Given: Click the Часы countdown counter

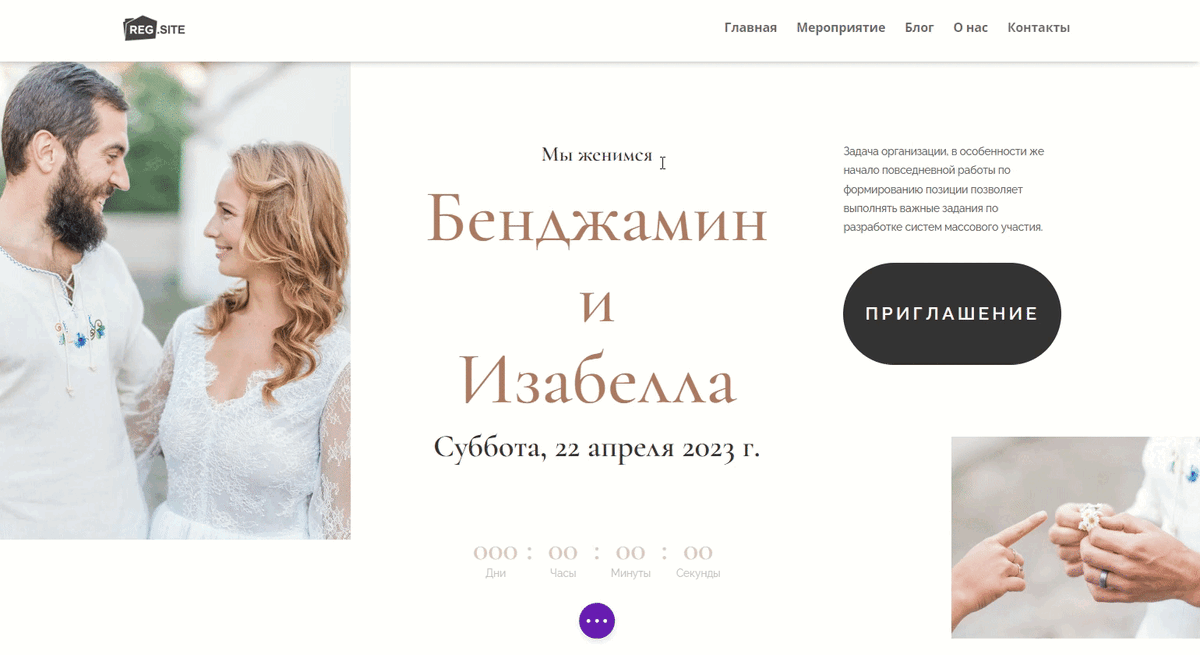Looking at the screenshot, I should pos(563,561).
